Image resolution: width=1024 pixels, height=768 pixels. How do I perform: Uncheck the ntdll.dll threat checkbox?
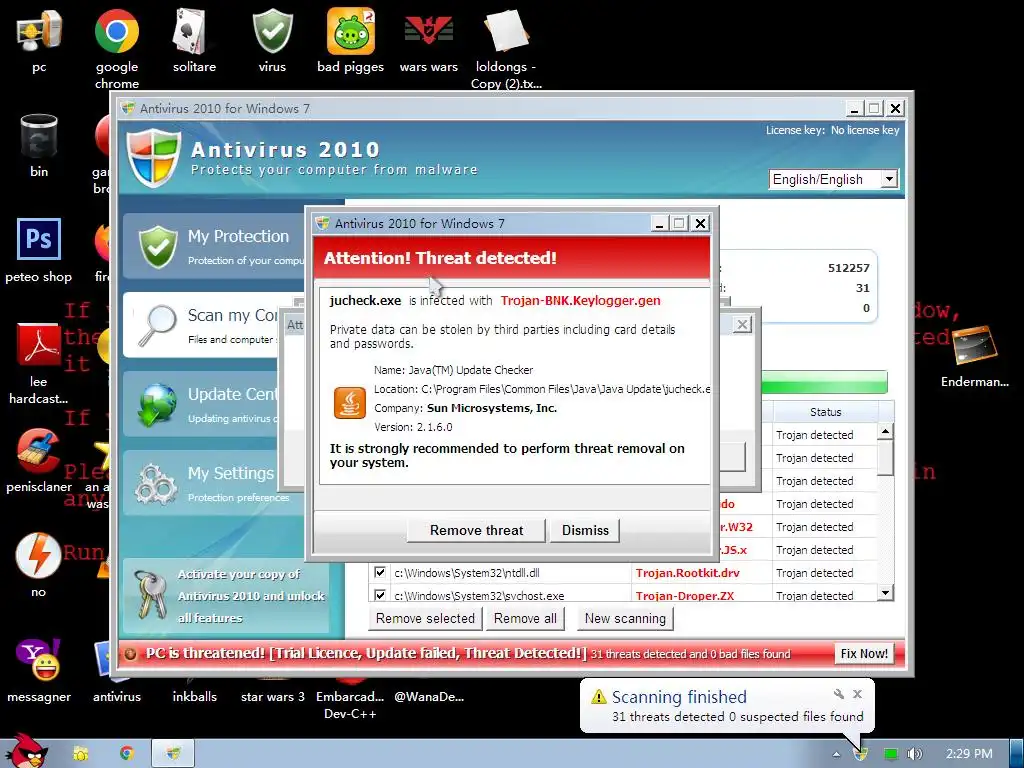[379, 573]
